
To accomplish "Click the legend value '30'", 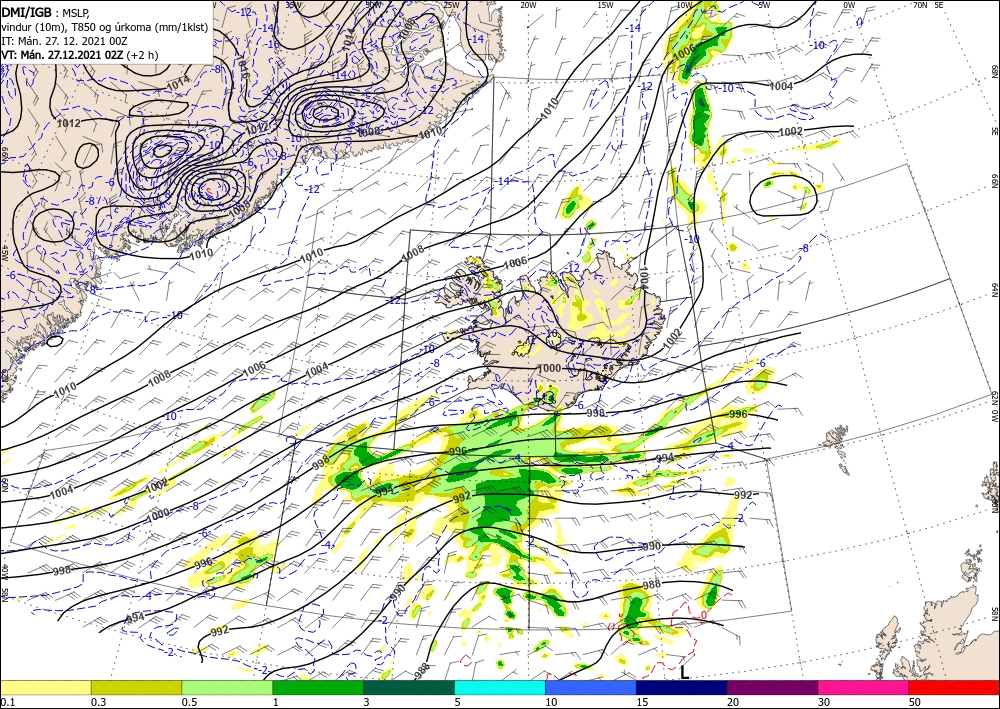I will tap(823, 702).
